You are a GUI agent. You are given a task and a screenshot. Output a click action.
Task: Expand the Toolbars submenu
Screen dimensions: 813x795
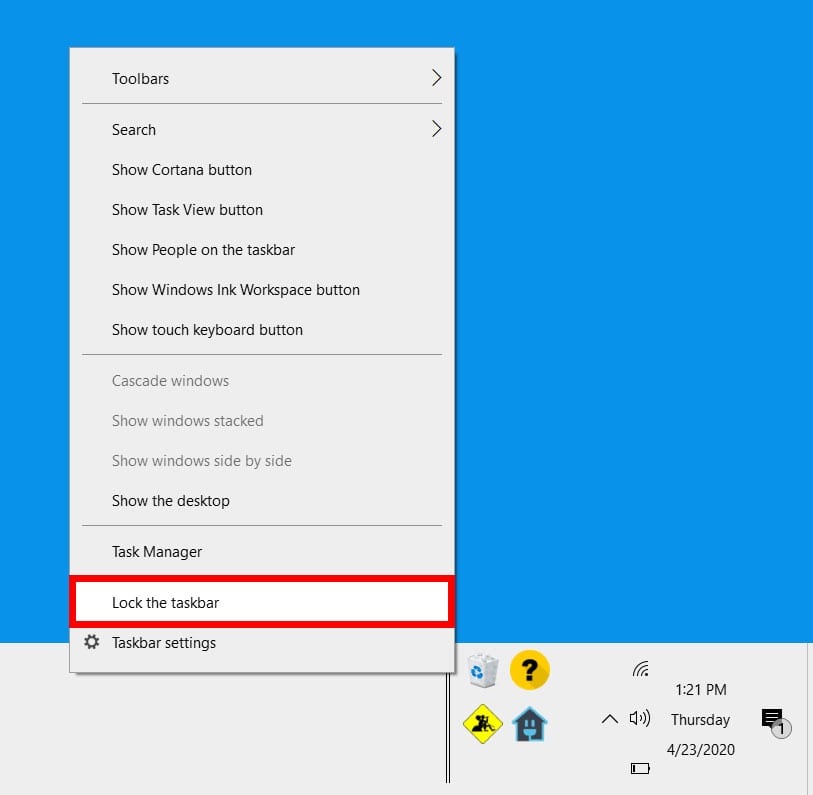262,78
